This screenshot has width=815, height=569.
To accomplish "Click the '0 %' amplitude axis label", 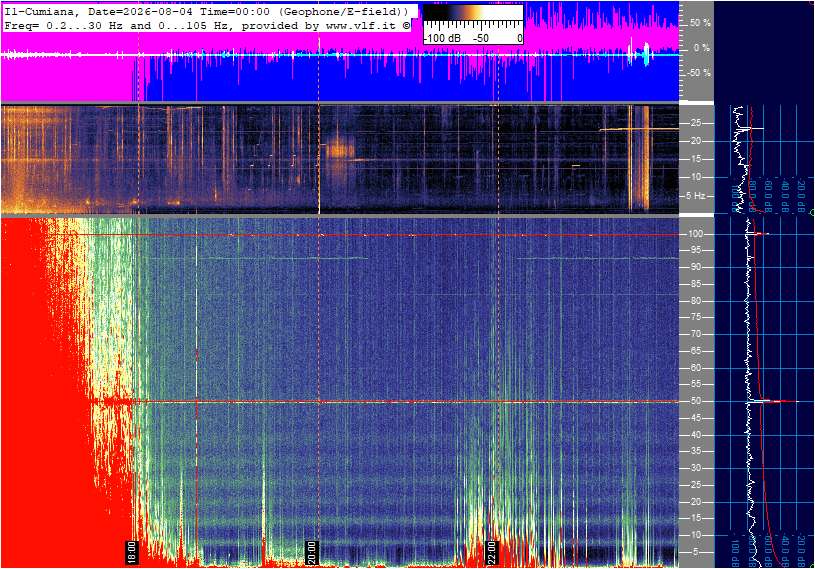I will tap(702, 48).
